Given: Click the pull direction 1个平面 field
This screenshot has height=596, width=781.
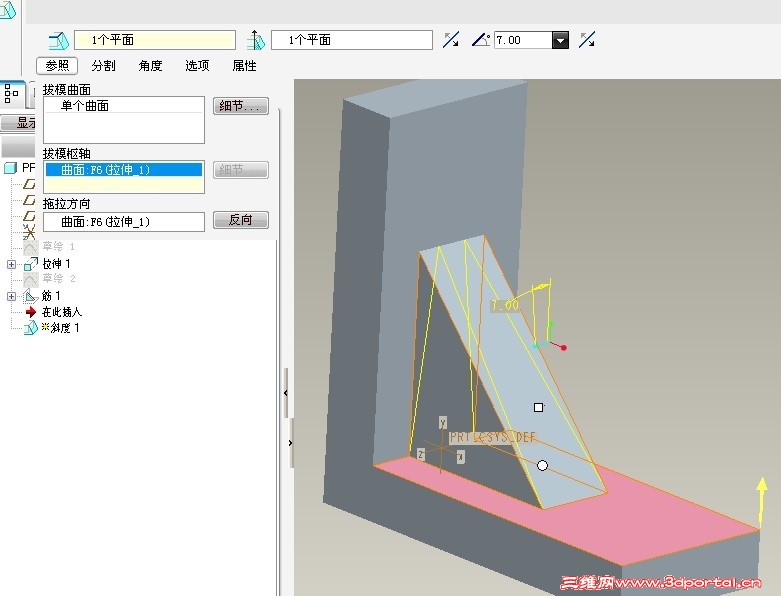Looking at the screenshot, I should point(352,40).
